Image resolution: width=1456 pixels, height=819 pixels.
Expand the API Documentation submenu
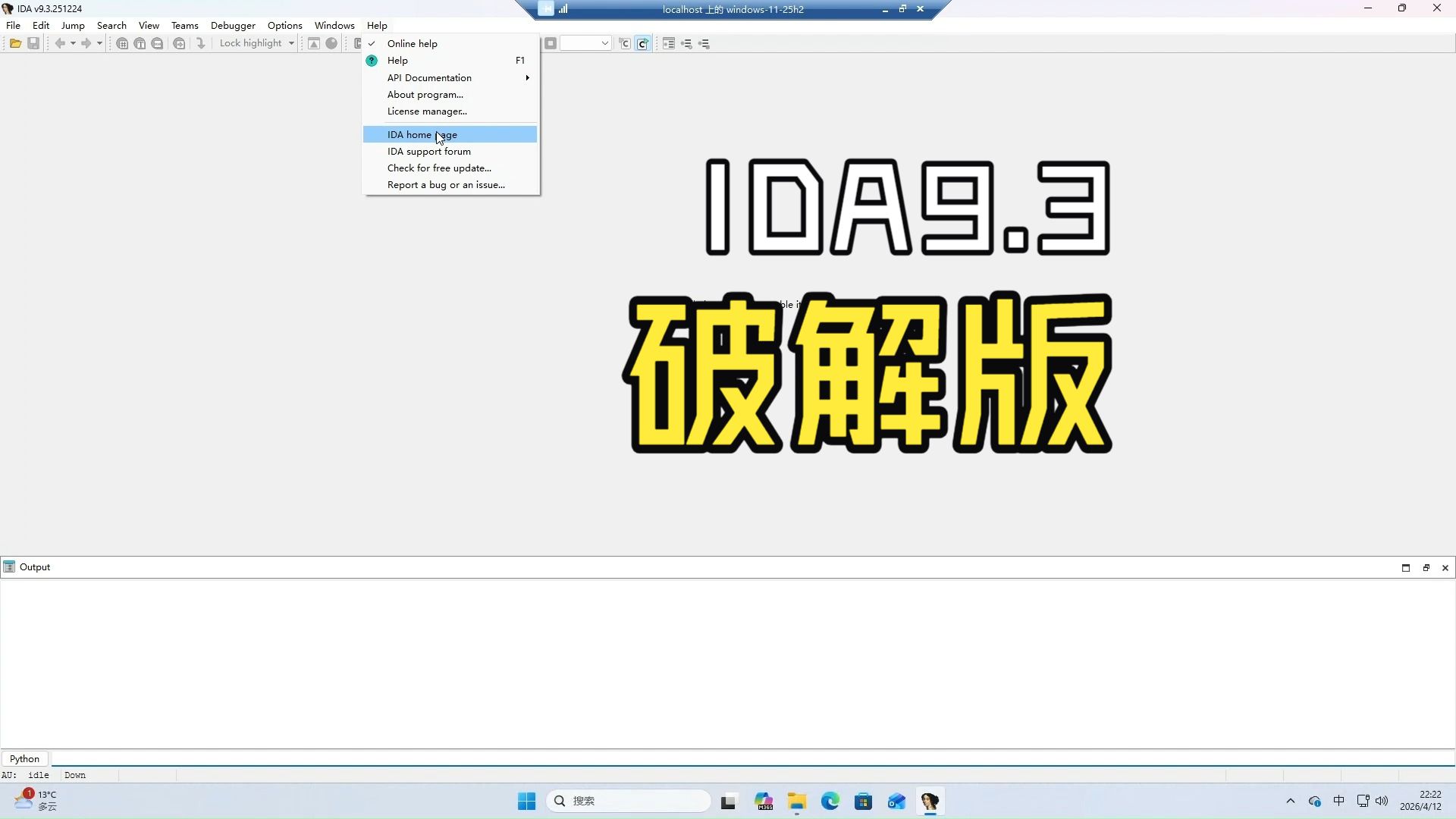[450, 77]
